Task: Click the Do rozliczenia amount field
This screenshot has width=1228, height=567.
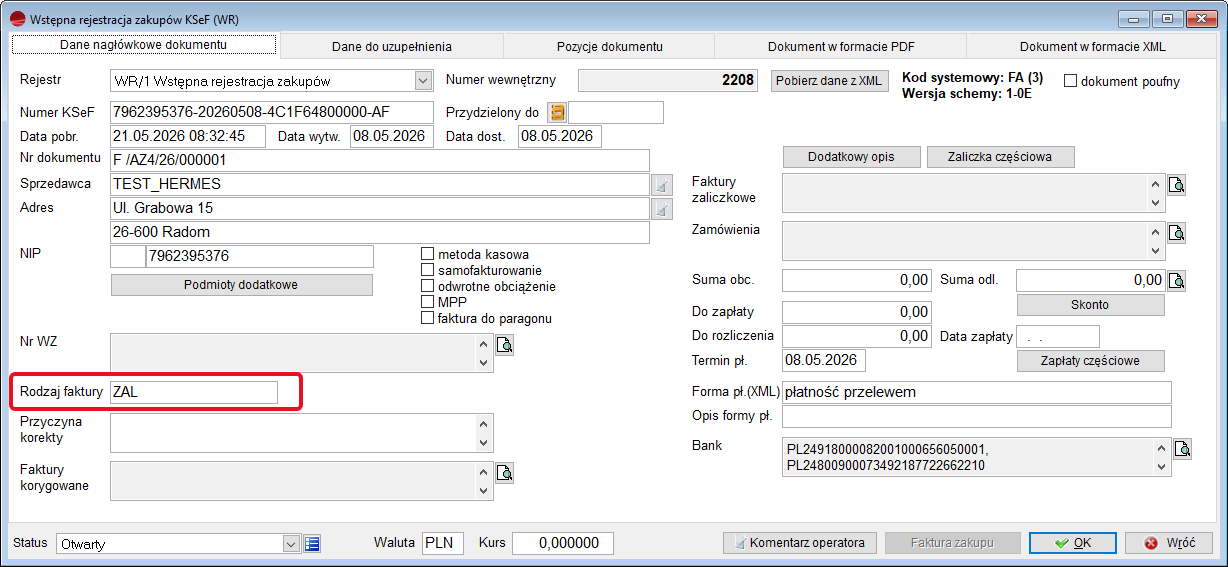Action: point(857,336)
